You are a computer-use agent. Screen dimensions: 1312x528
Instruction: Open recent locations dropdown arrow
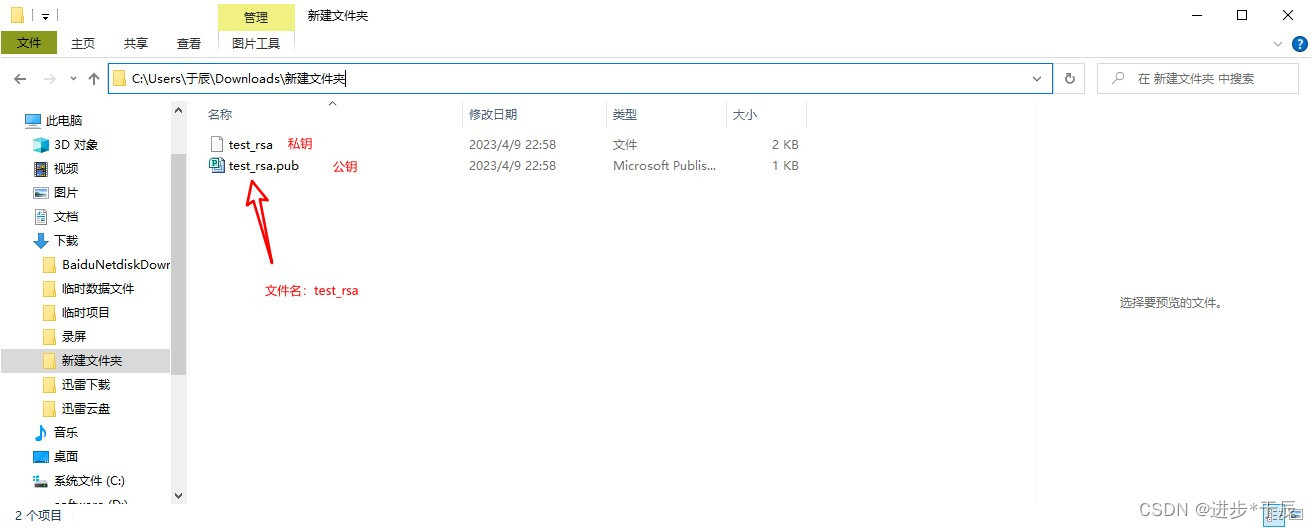click(x=73, y=79)
